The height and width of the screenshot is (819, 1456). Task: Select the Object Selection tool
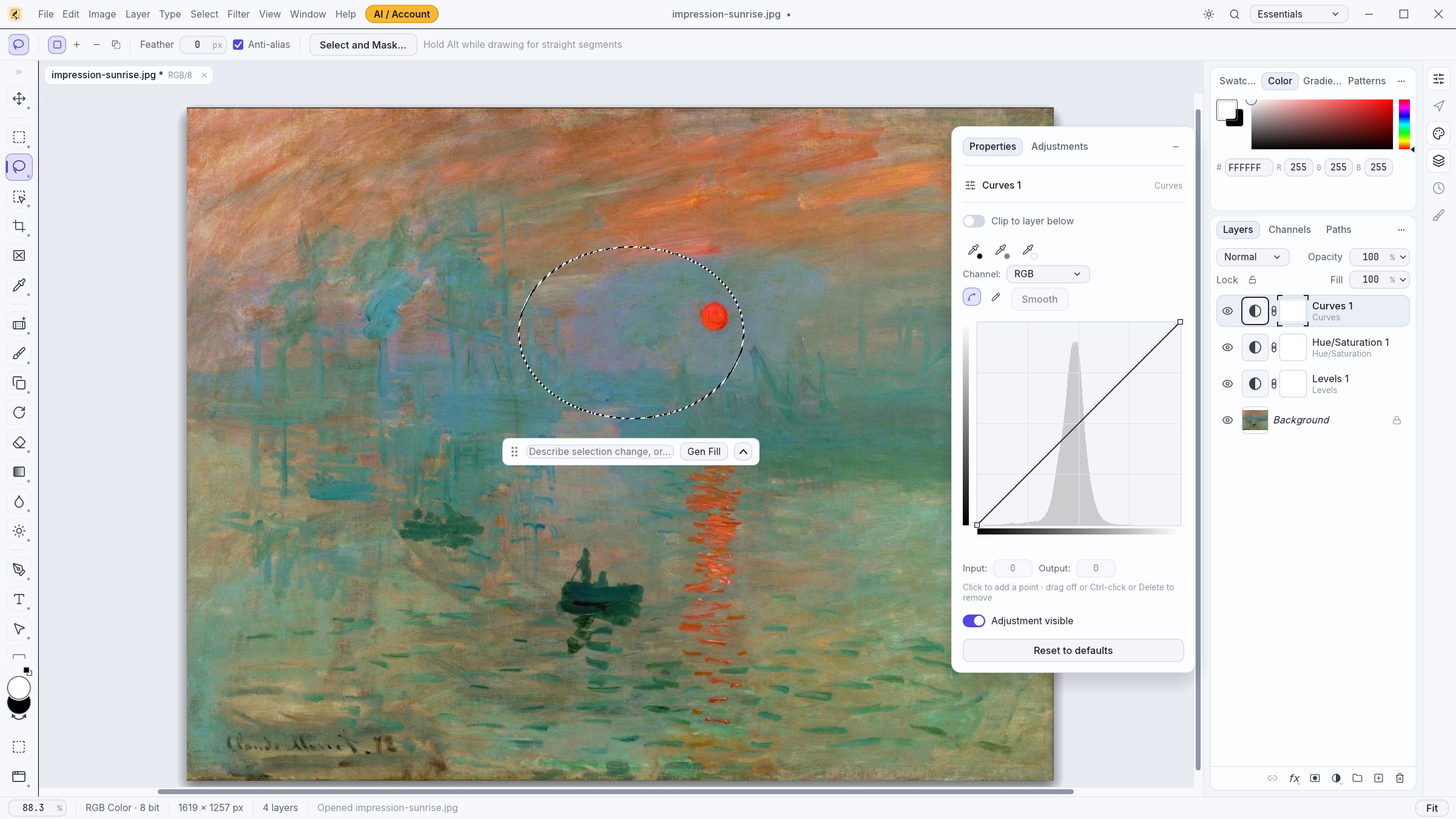click(x=19, y=197)
